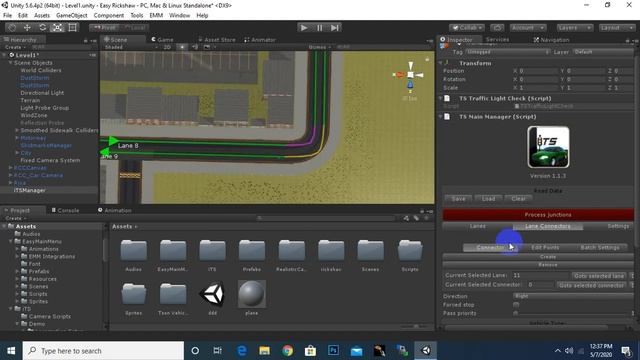
Task: Open the Edit Points sub-tab
Action: [545, 247]
